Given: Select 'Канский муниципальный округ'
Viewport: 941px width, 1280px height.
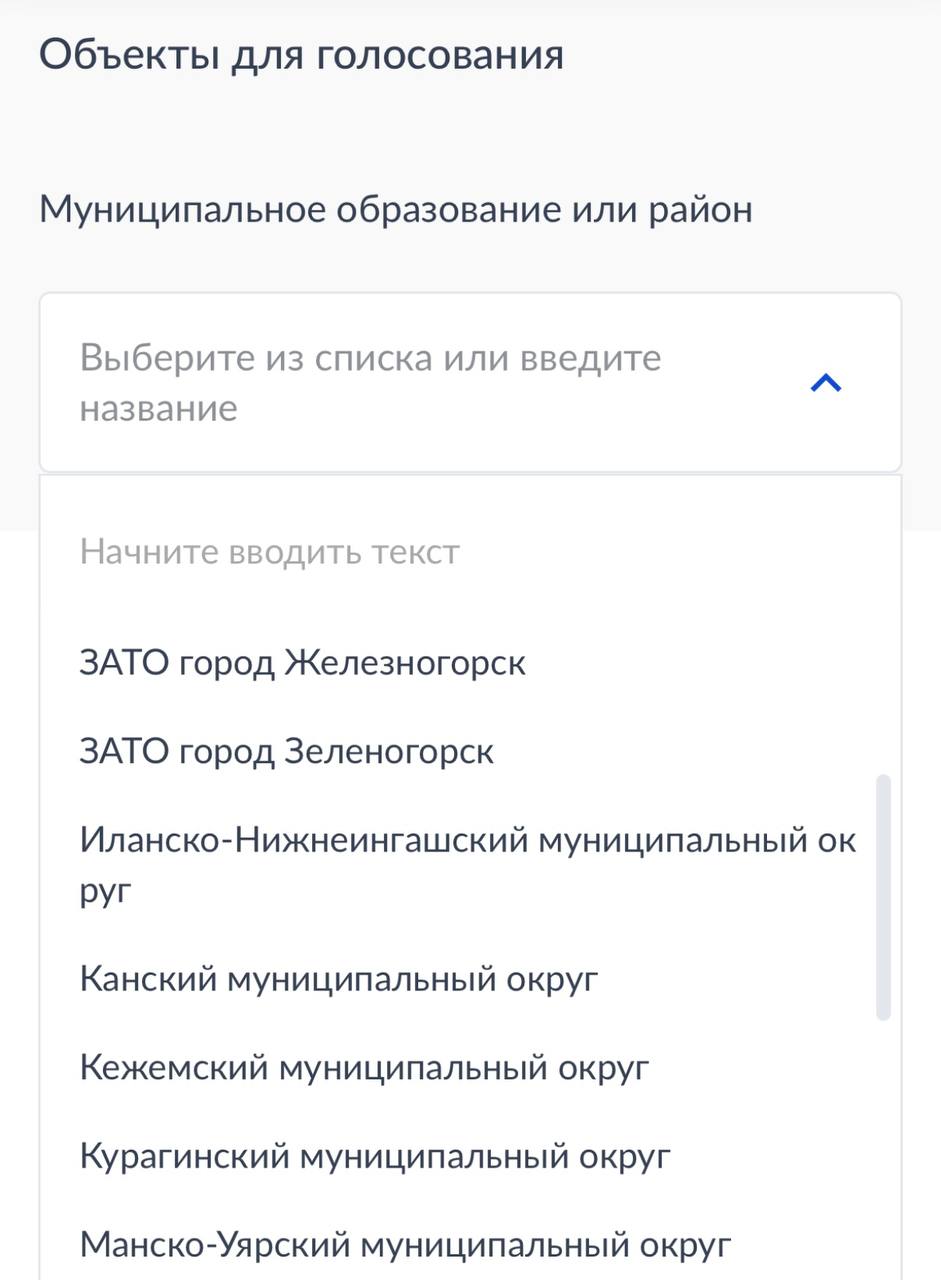Looking at the screenshot, I should point(339,978).
